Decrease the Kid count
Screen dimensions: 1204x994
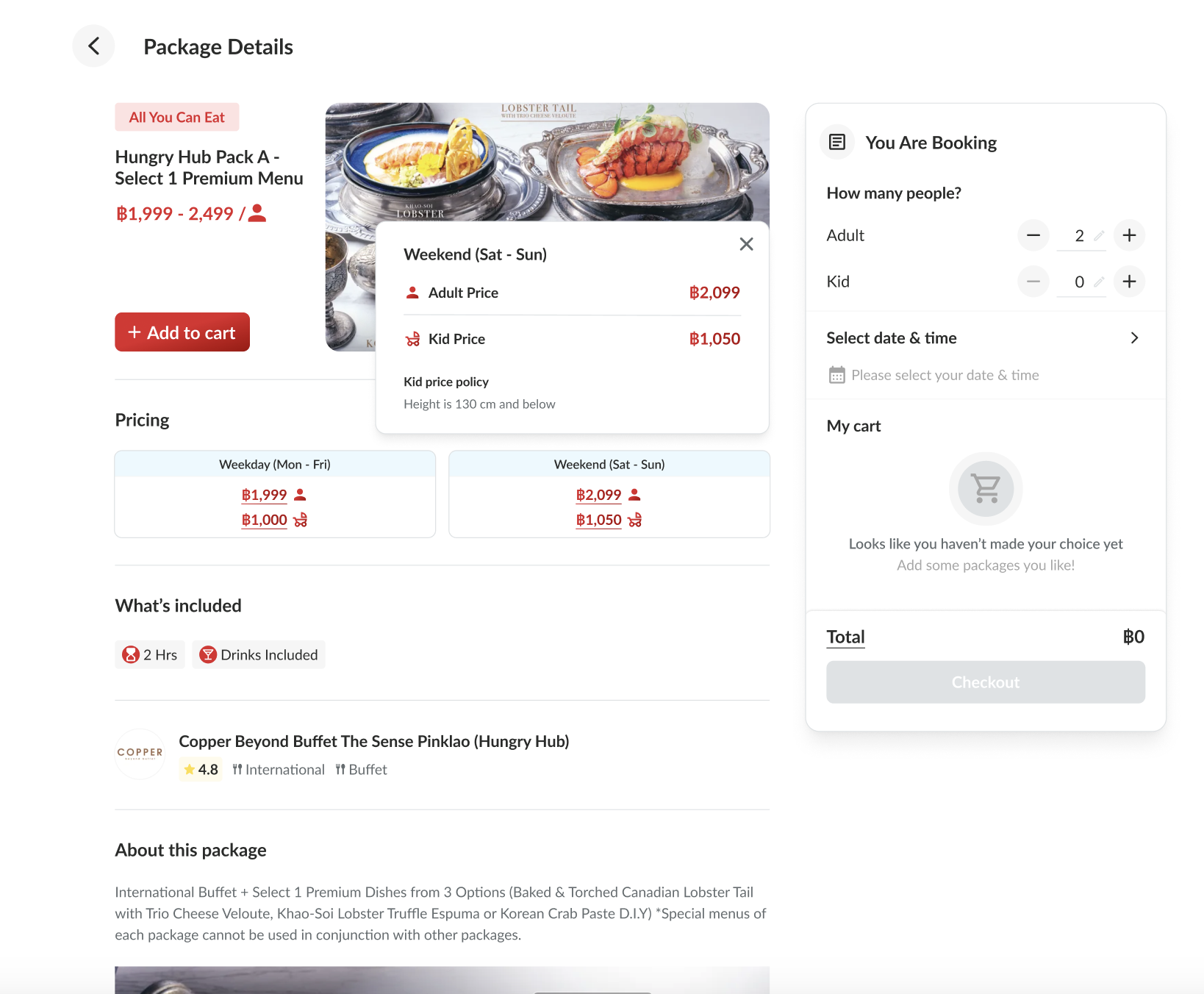1033,282
